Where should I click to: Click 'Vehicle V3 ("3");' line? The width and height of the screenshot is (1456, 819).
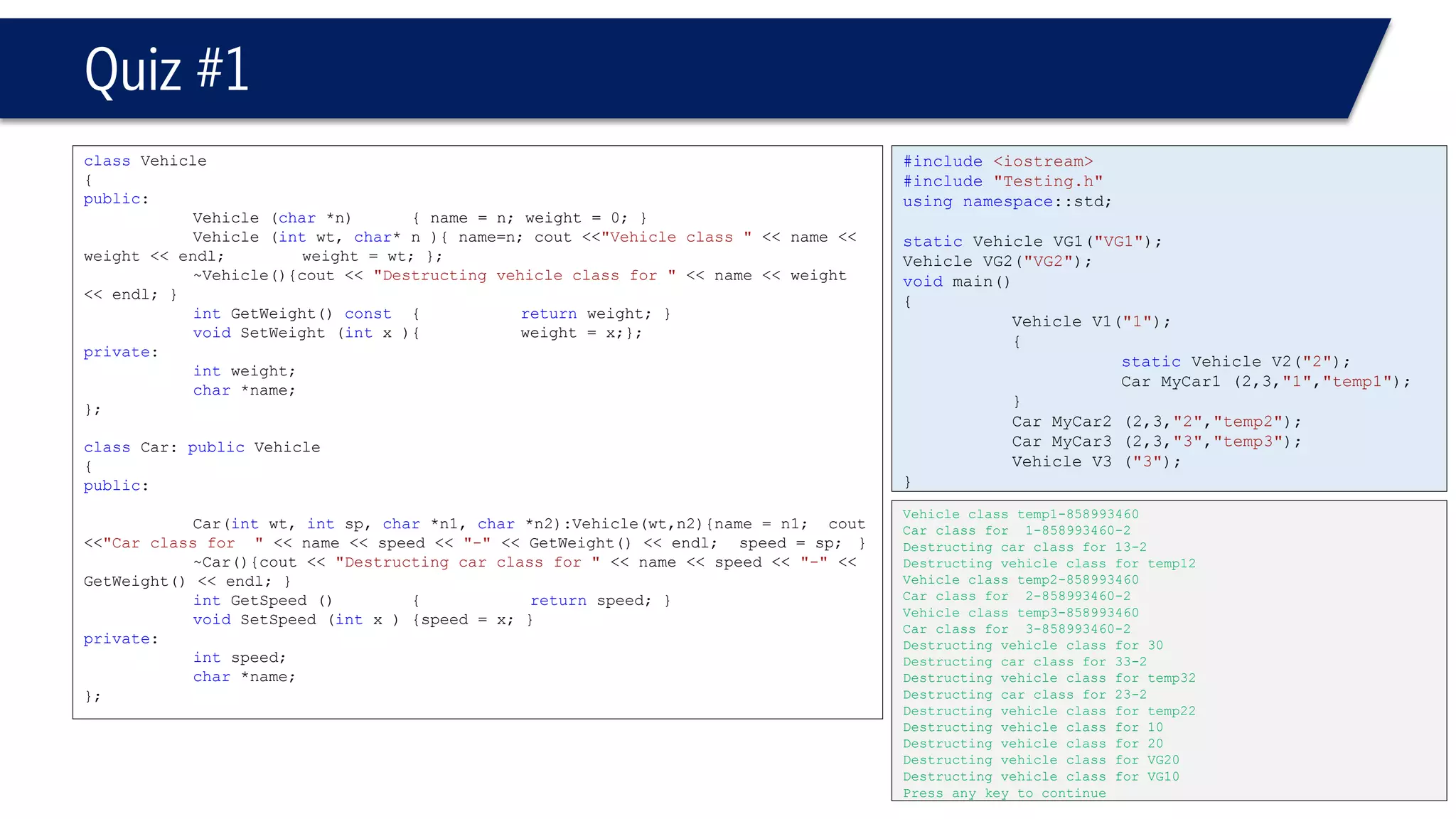click(x=1096, y=462)
